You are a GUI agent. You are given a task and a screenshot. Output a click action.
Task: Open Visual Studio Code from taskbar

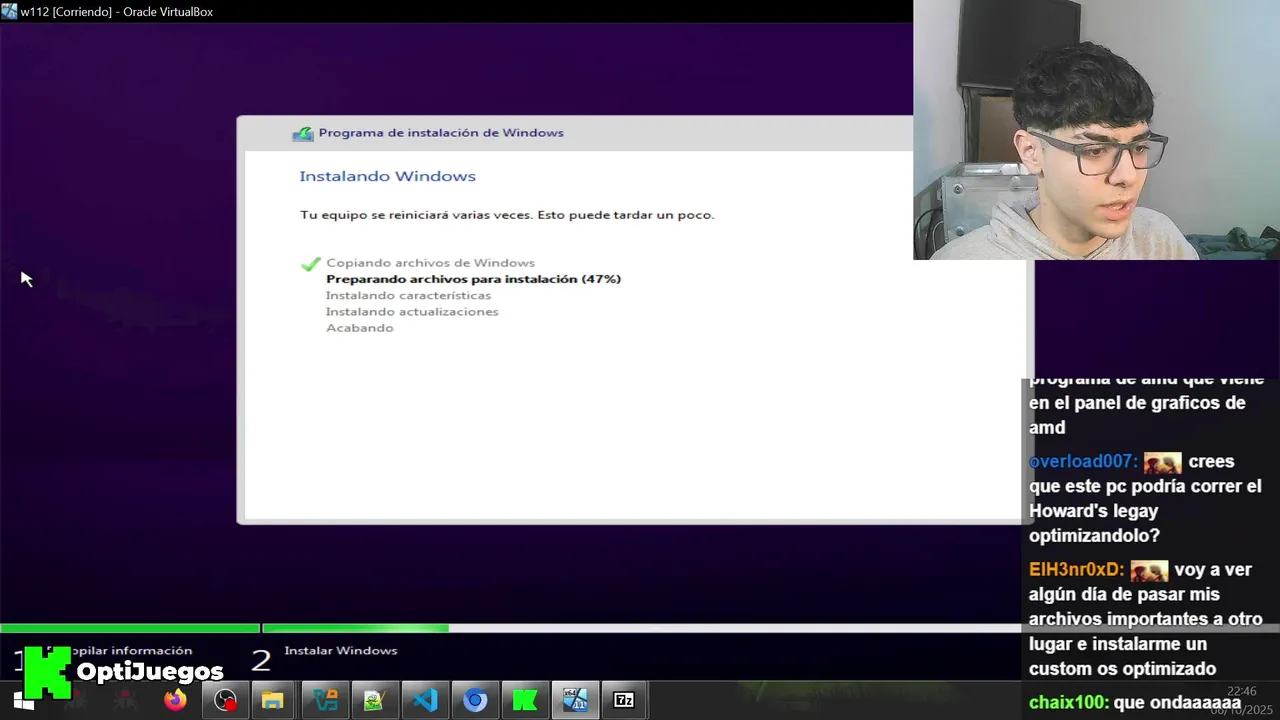425,700
